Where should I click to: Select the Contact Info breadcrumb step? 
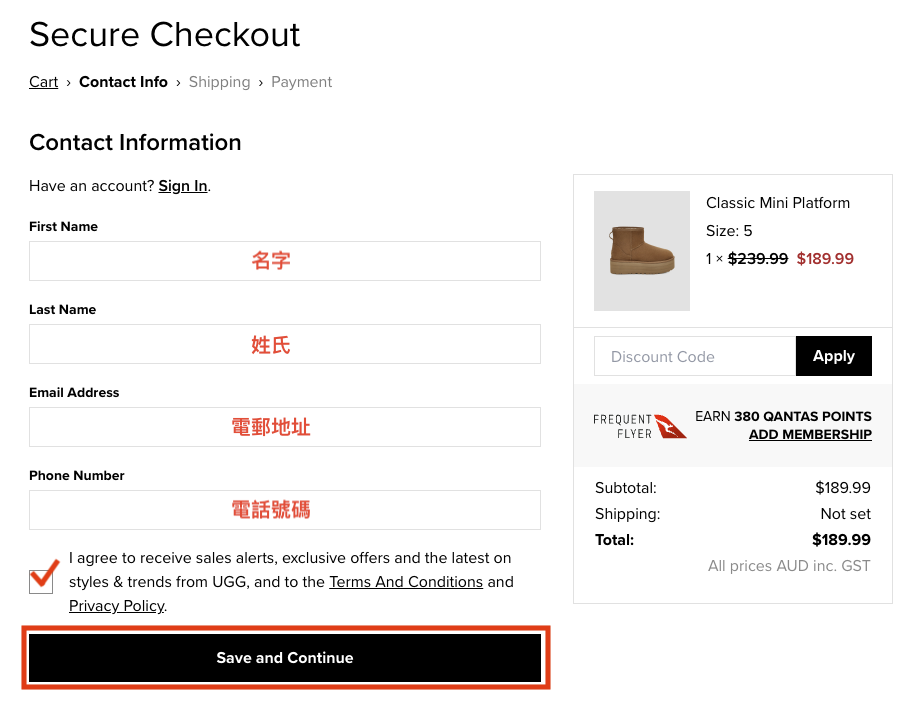point(123,82)
